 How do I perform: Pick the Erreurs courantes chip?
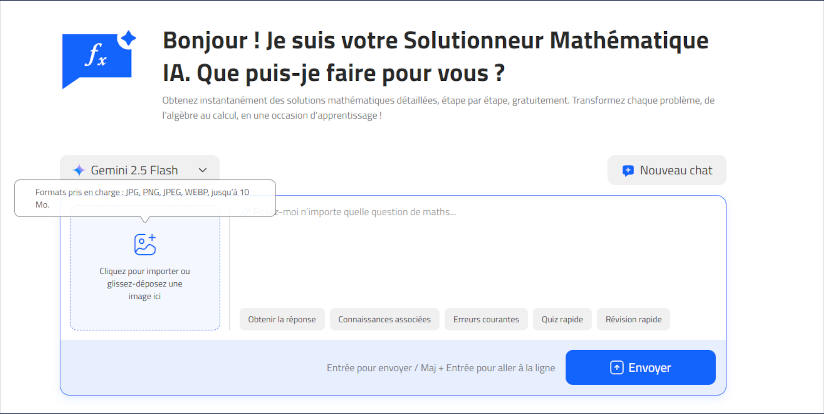click(485, 319)
